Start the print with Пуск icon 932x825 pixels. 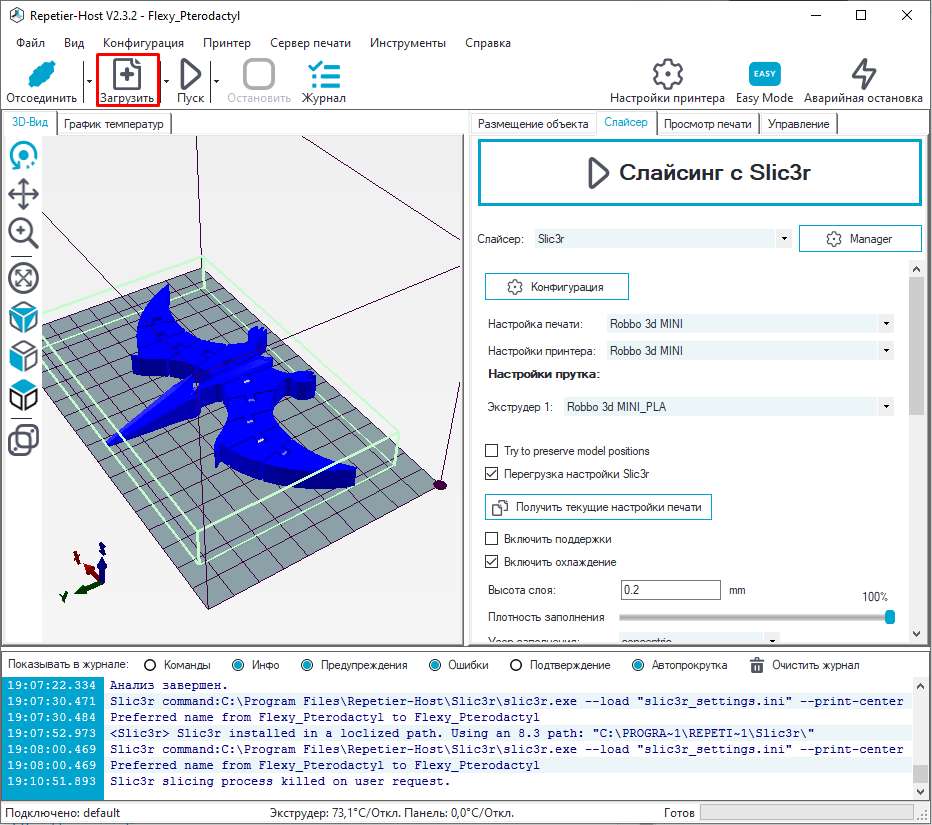[x=190, y=74]
